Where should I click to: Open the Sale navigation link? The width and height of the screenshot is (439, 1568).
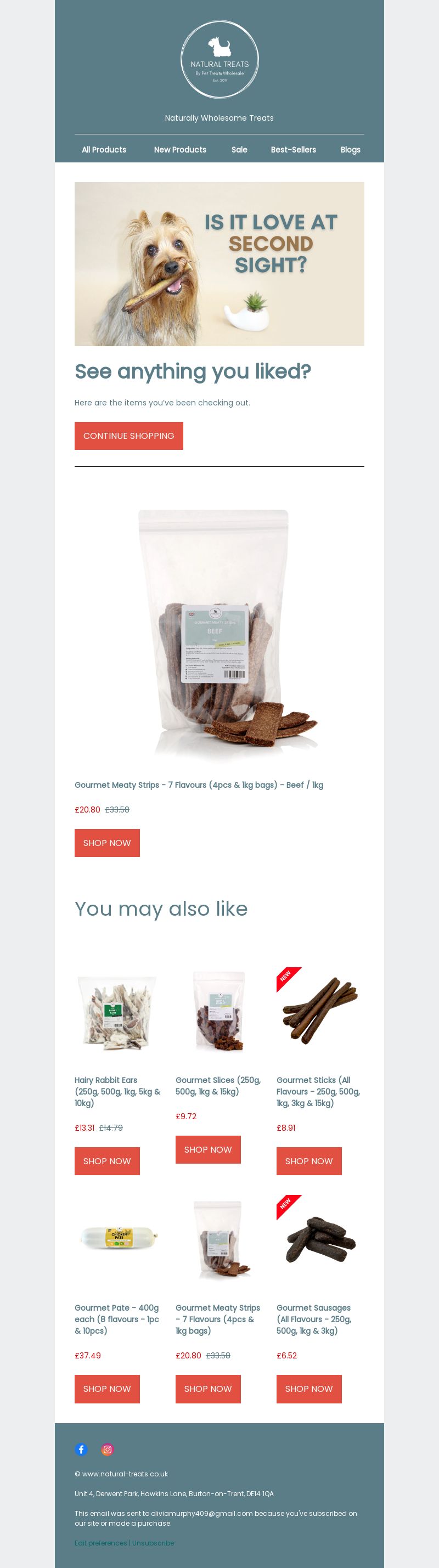click(239, 150)
